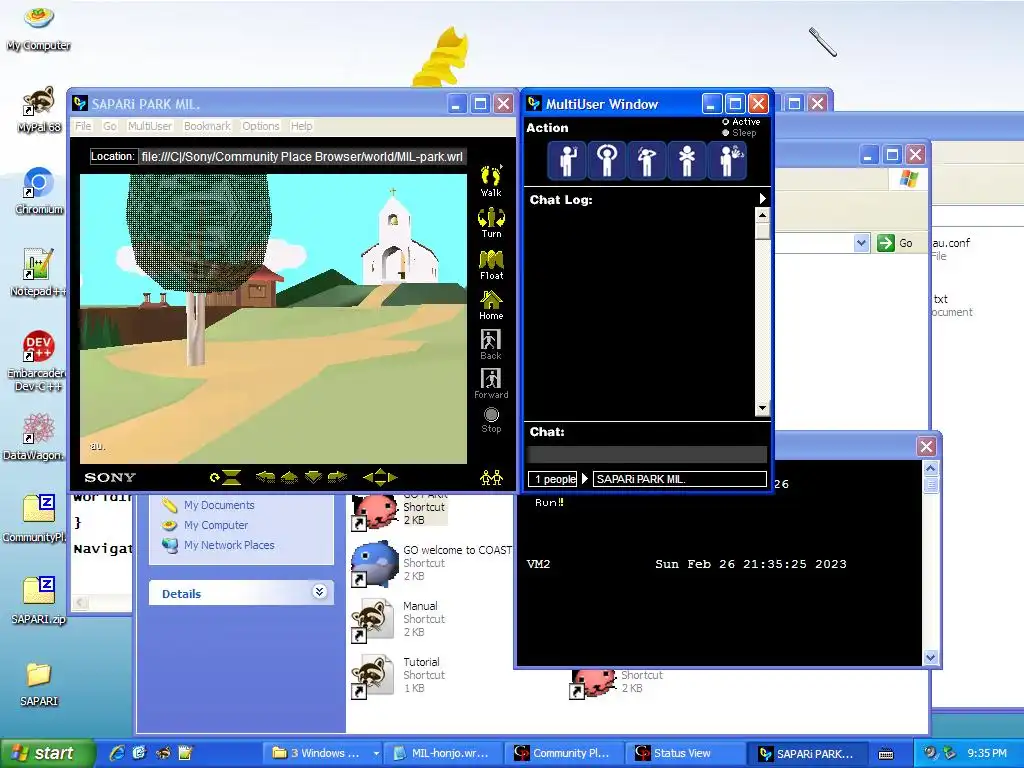
Task: Open the Options menu
Action: [261, 126]
